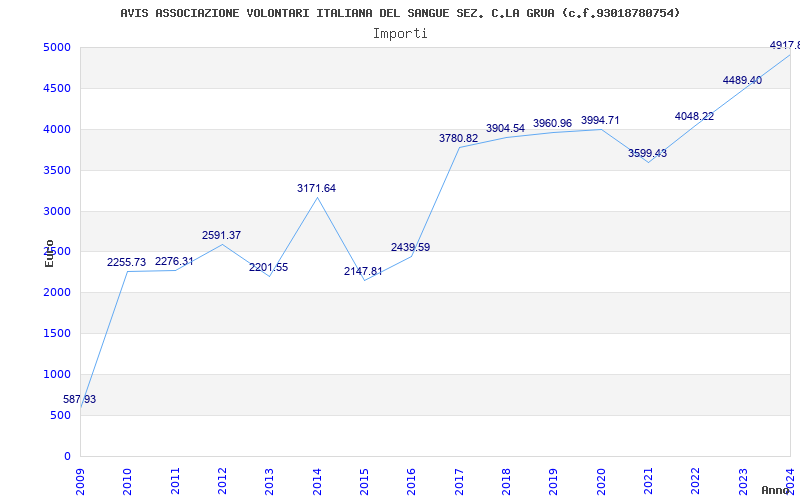The height and width of the screenshot is (500, 800).
Task: Click the 1500 y-axis tick label
Action: (57, 334)
